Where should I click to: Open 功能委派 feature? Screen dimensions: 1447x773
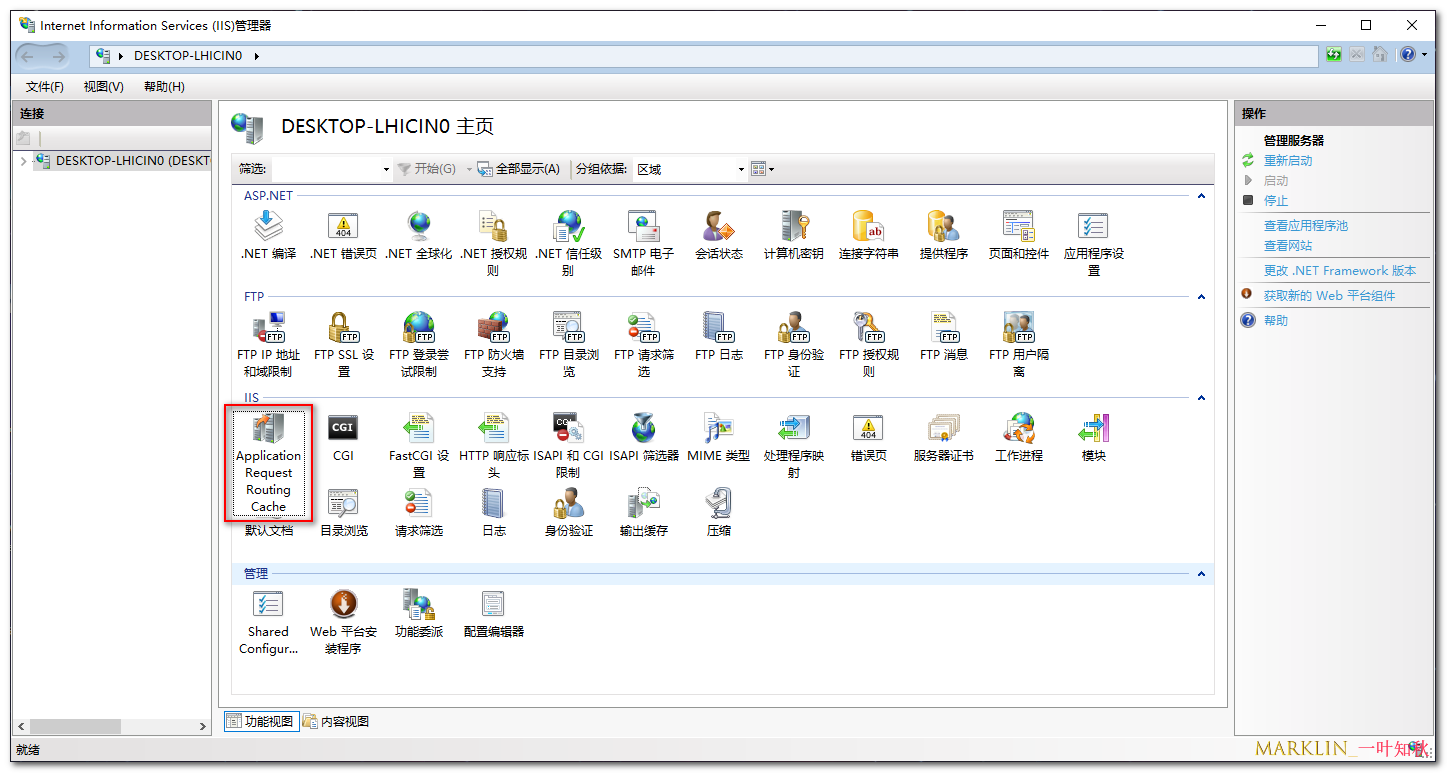click(418, 613)
